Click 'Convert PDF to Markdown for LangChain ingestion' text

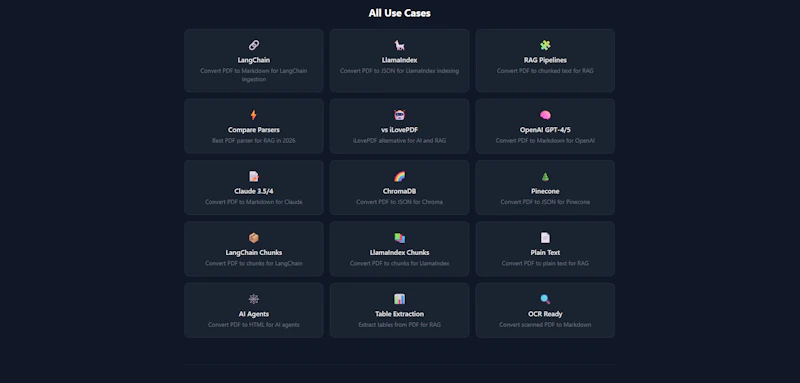[x=254, y=75]
